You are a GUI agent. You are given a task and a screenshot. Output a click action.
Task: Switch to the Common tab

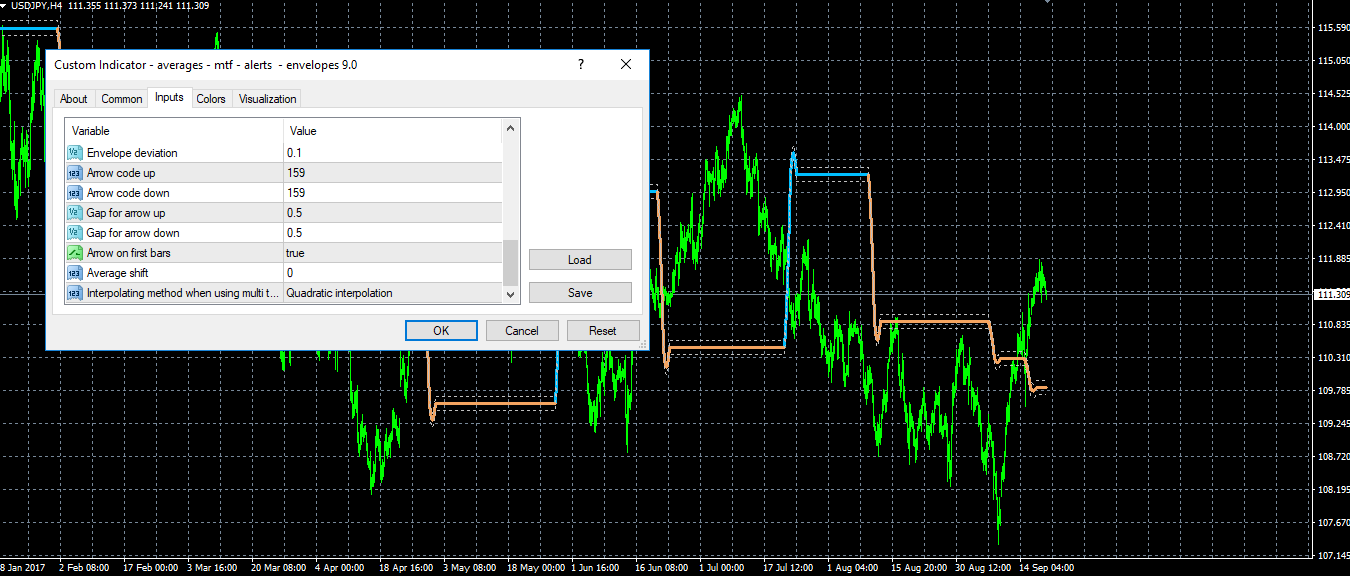pos(122,99)
